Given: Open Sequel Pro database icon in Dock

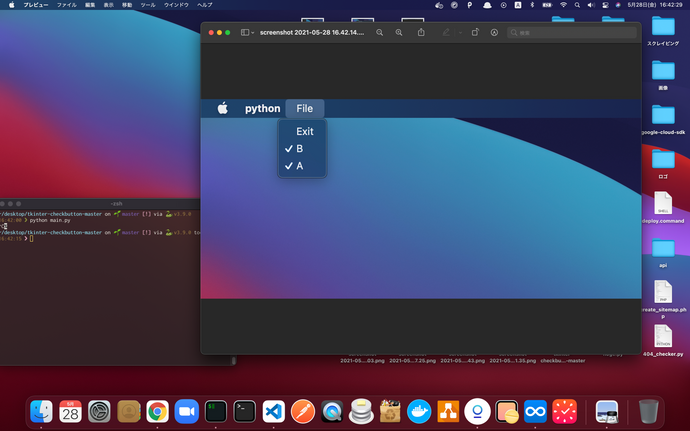Looking at the screenshot, I should point(361,412).
